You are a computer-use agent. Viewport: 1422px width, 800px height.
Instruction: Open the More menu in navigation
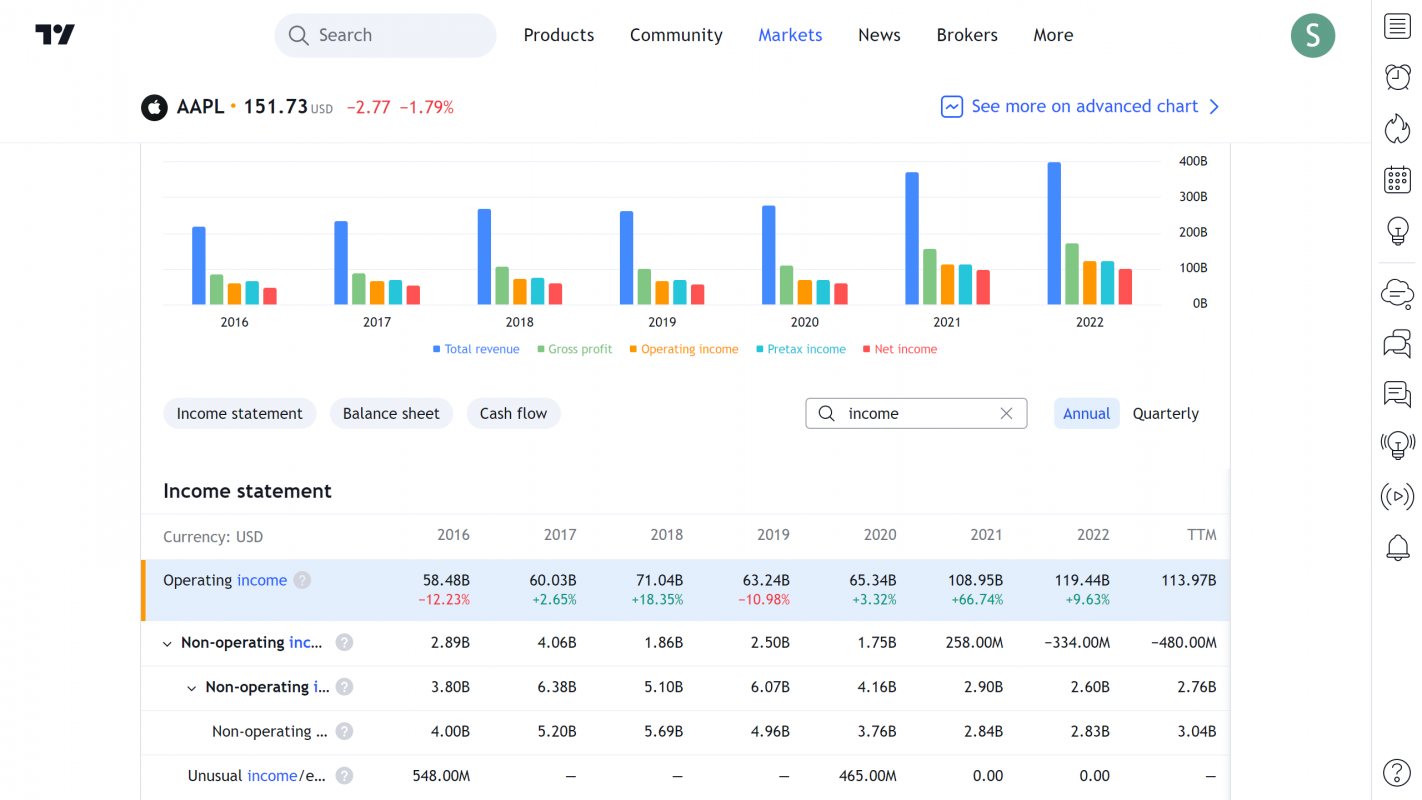pos(1053,35)
